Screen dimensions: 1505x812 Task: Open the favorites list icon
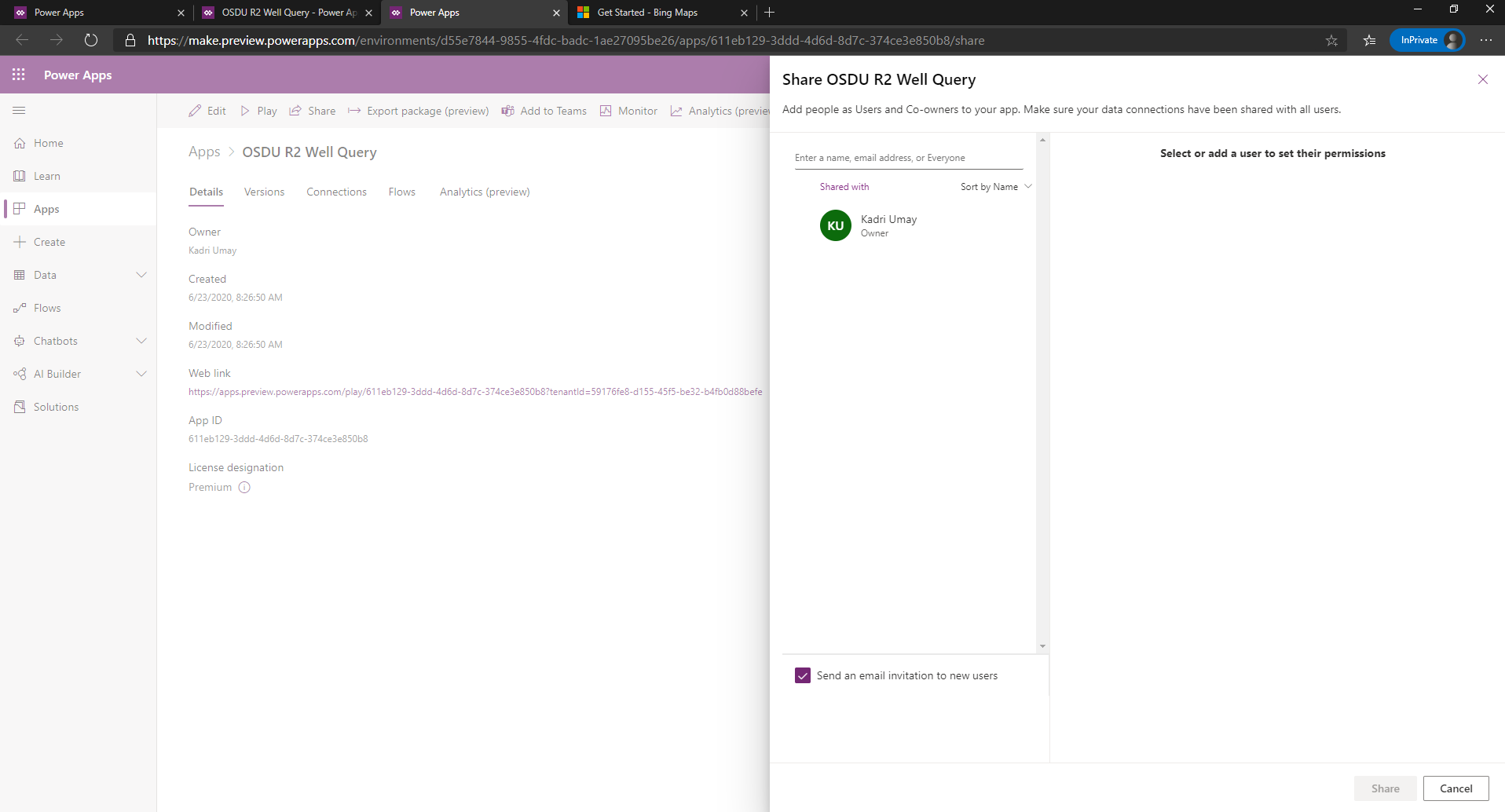pos(1369,40)
